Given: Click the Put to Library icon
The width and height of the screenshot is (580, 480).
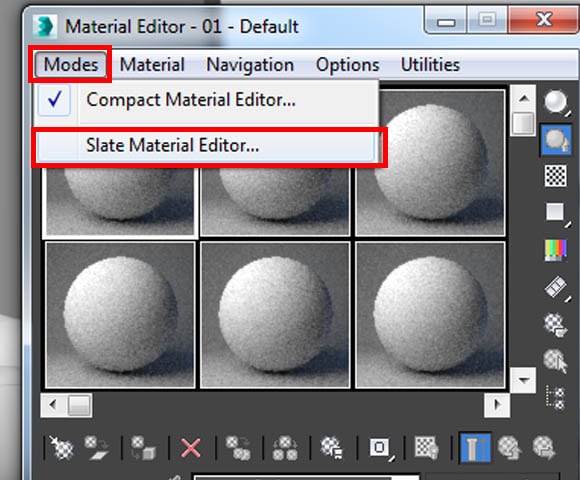Looking at the screenshot, I should [332, 447].
